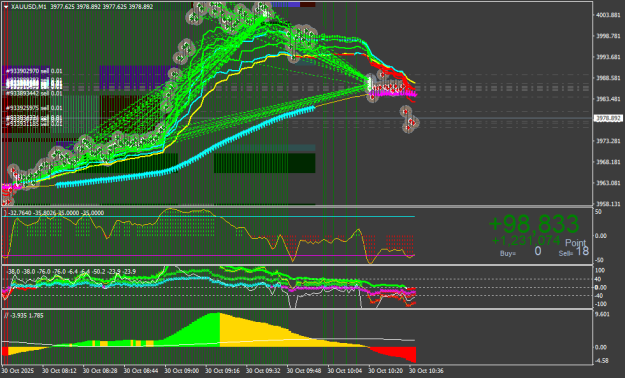Click the +98,833 profit readout
Viewport: 625px width, 378px height.
click(533, 224)
